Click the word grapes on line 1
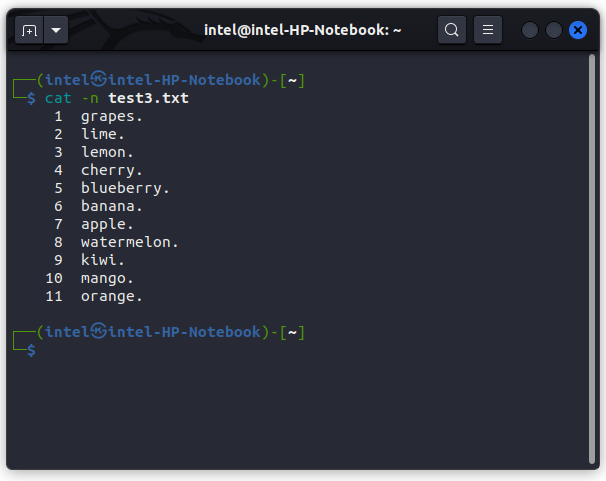The image size is (606, 481). point(107,116)
